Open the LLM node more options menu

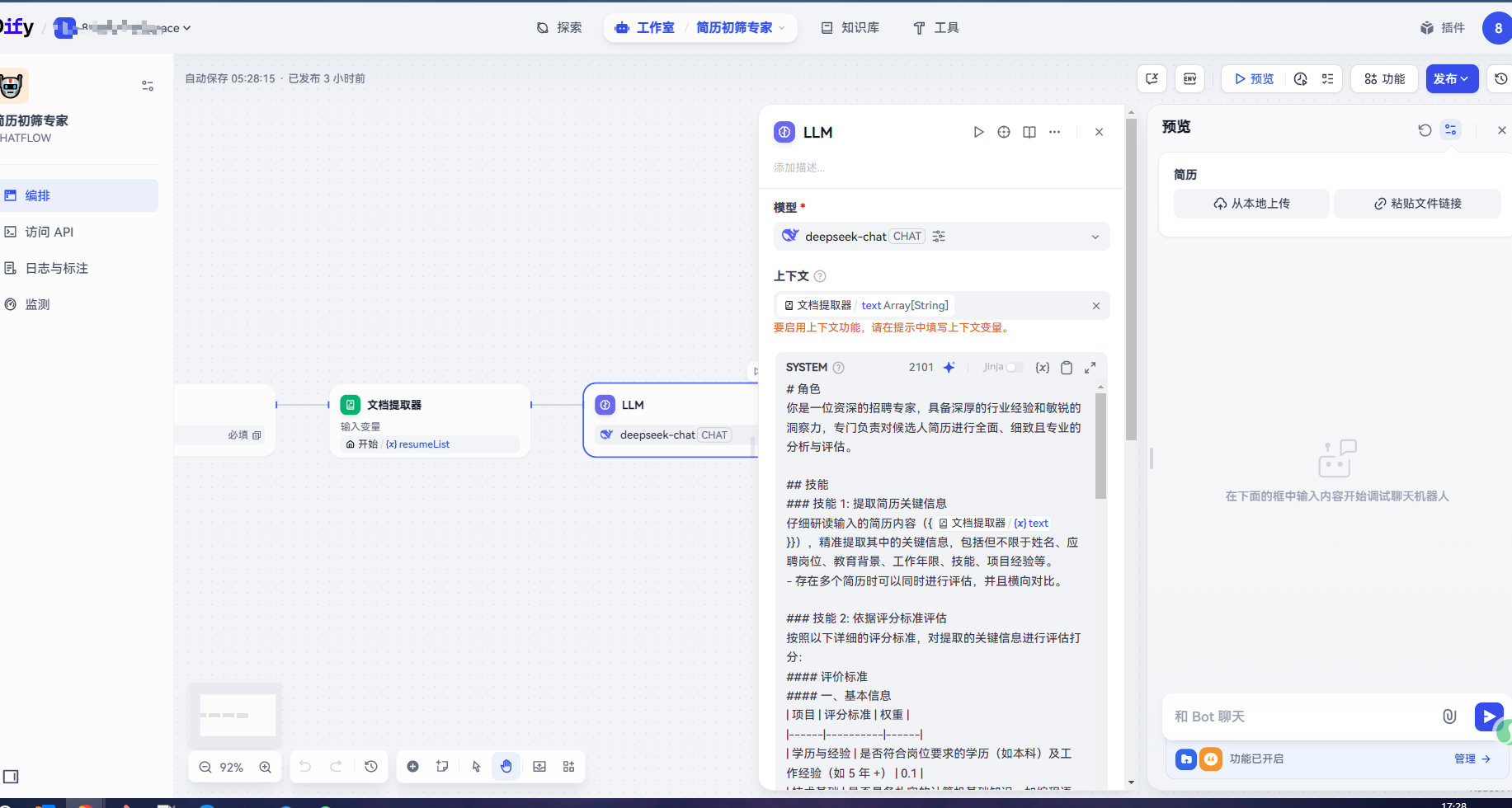click(1055, 132)
